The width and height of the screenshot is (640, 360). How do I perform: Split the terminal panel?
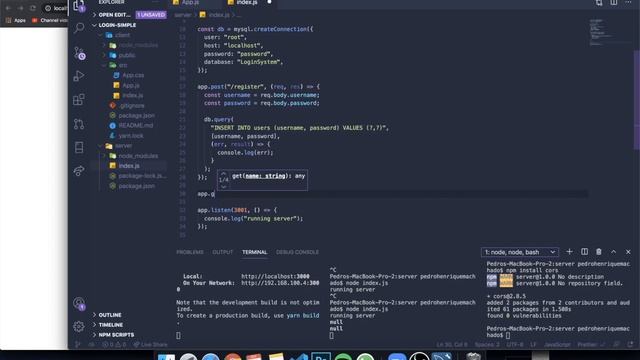(584, 252)
